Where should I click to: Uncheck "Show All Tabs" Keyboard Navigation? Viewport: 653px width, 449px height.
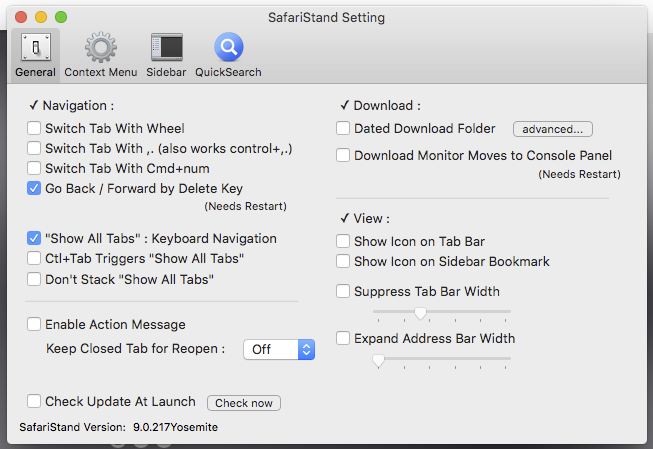pyautogui.click(x=35, y=239)
